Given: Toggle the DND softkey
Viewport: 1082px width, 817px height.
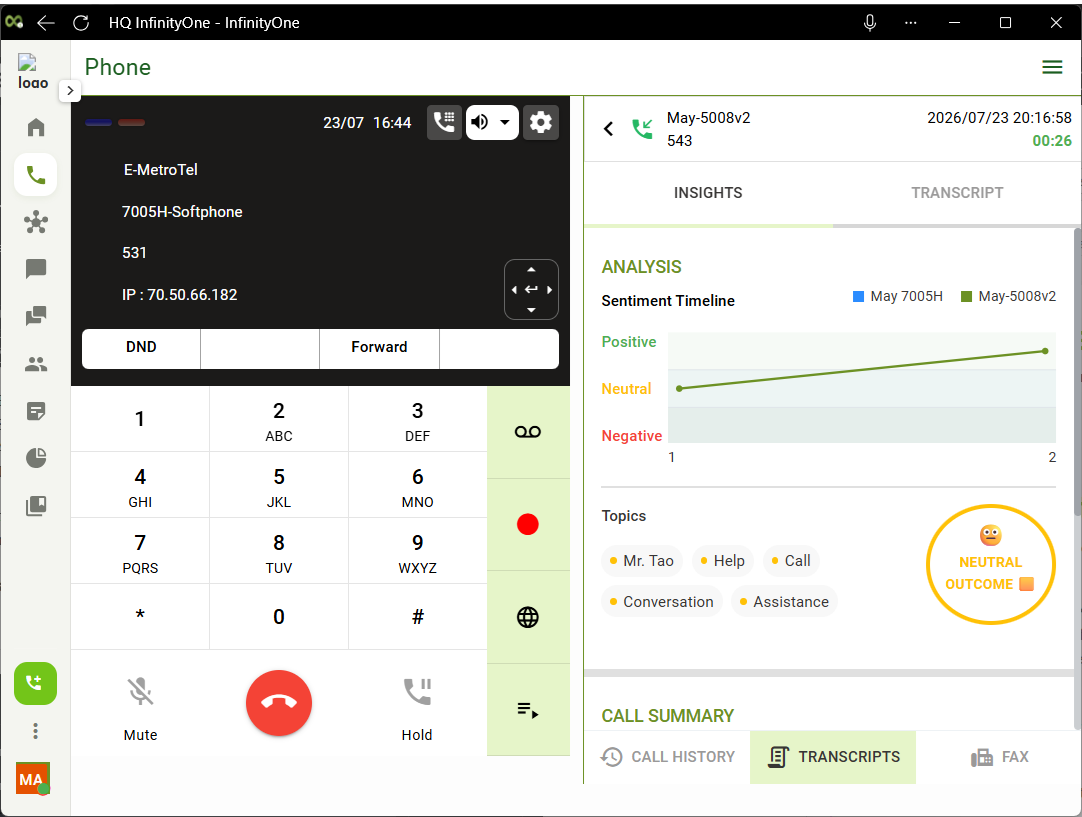Looking at the screenshot, I should (x=141, y=347).
